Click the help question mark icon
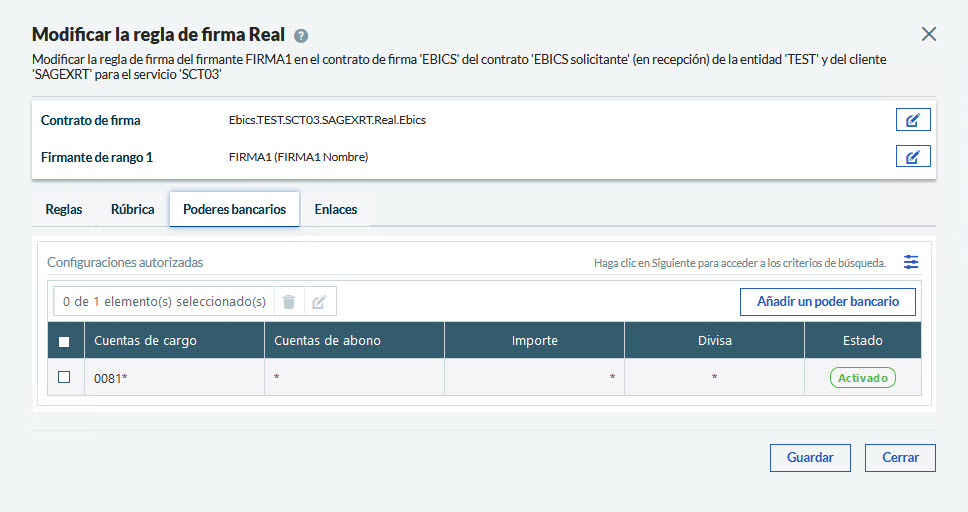968x512 pixels. coord(301,35)
